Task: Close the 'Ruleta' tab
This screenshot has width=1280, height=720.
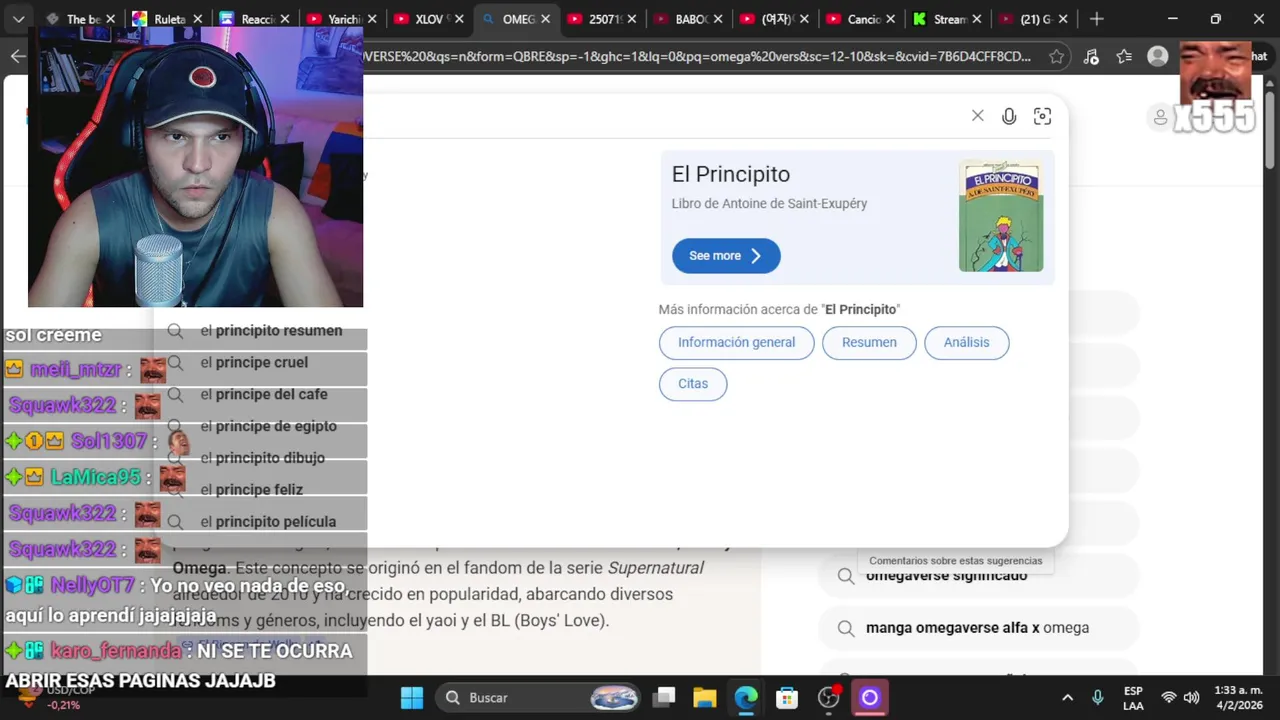Action: click(x=198, y=19)
